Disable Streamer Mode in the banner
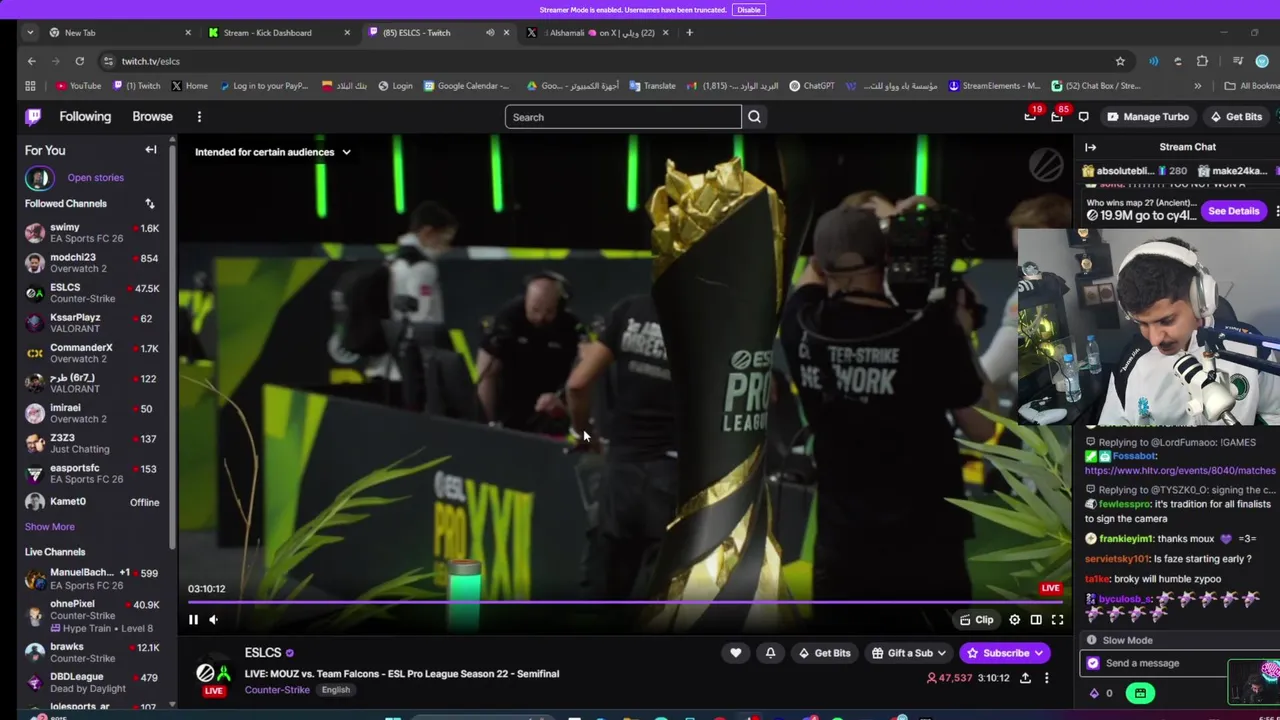 [749, 10]
